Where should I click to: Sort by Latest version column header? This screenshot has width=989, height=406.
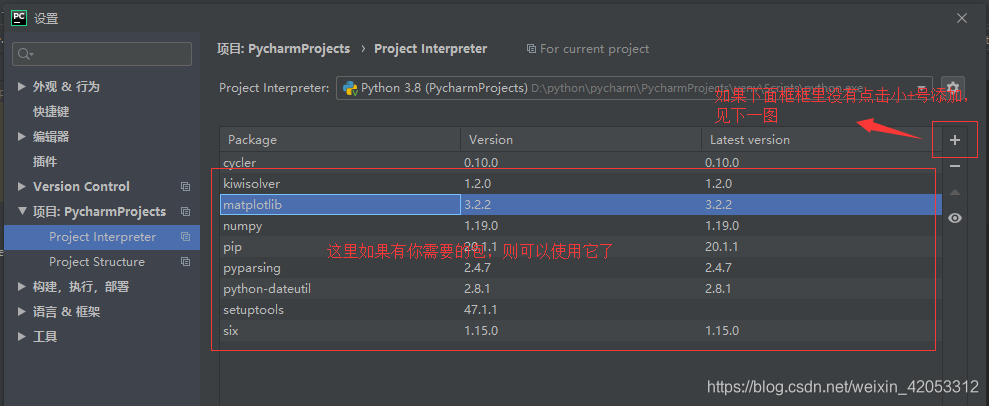(x=822, y=139)
